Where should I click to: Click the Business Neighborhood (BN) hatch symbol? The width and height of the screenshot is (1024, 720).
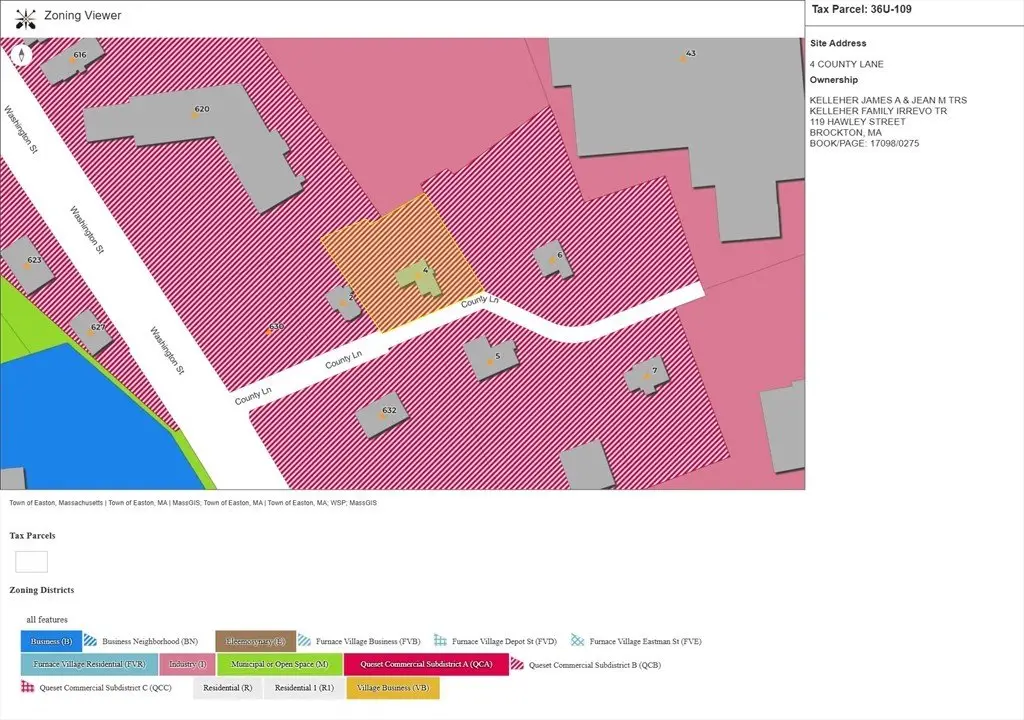click(x=91, y=641)
